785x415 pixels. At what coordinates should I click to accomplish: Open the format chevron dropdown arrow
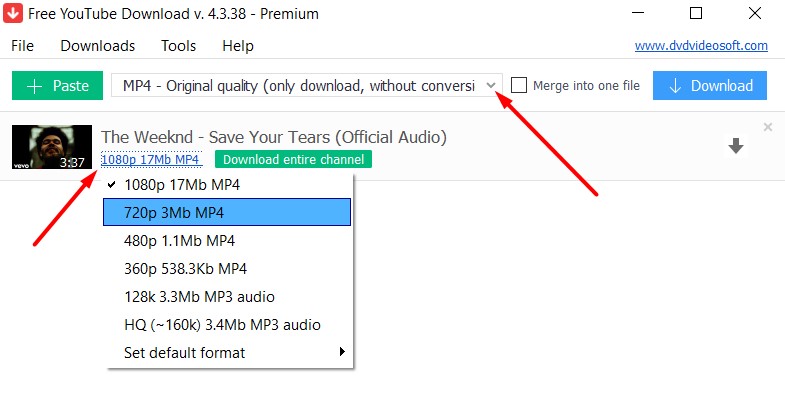(491, 86)
